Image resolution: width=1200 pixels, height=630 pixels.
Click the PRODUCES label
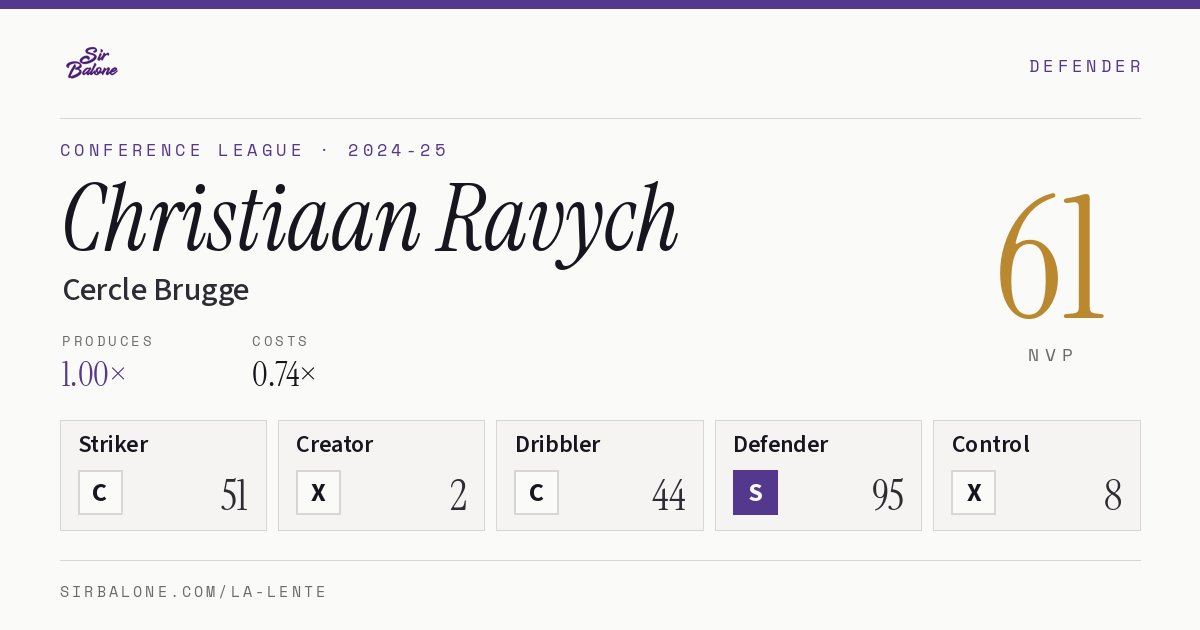pos(108,341)
